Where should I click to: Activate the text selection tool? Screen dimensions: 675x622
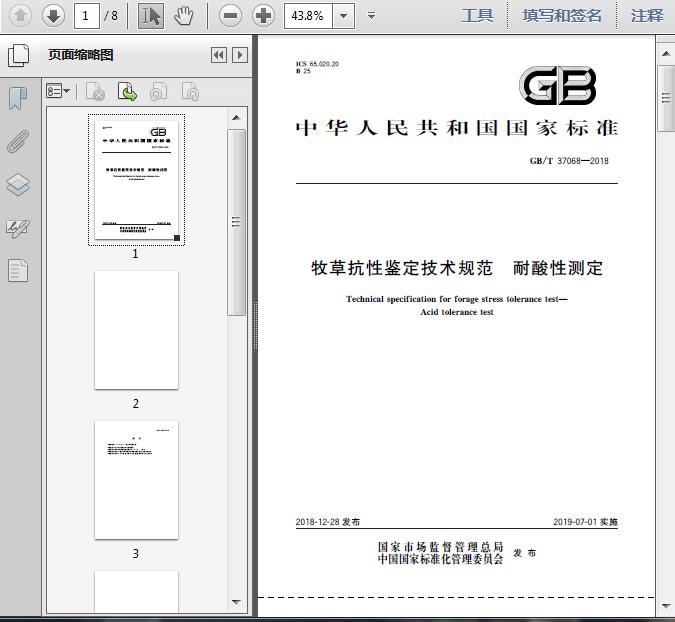click(151, 16)
